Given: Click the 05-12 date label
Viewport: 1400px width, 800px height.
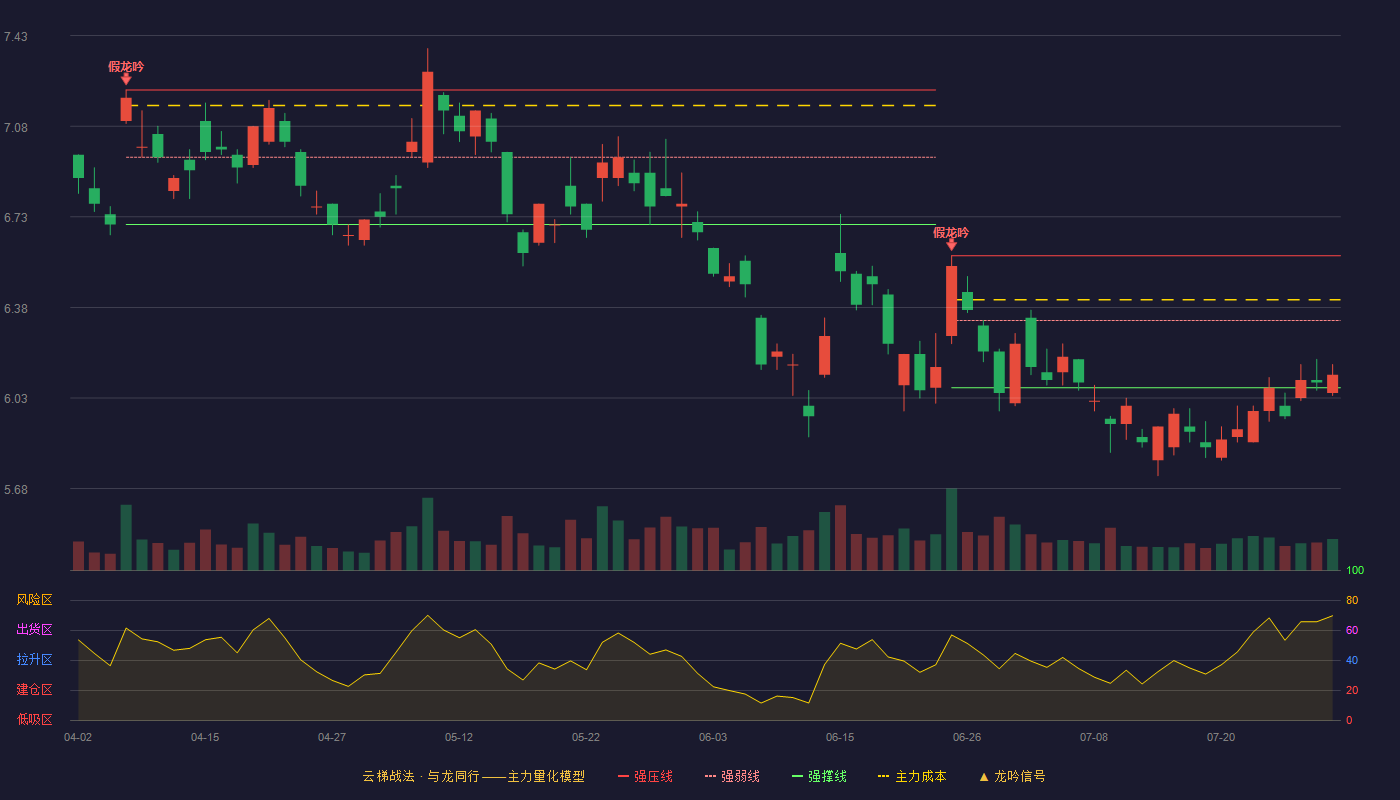Looking at the screenshot, I should point(459,737).
